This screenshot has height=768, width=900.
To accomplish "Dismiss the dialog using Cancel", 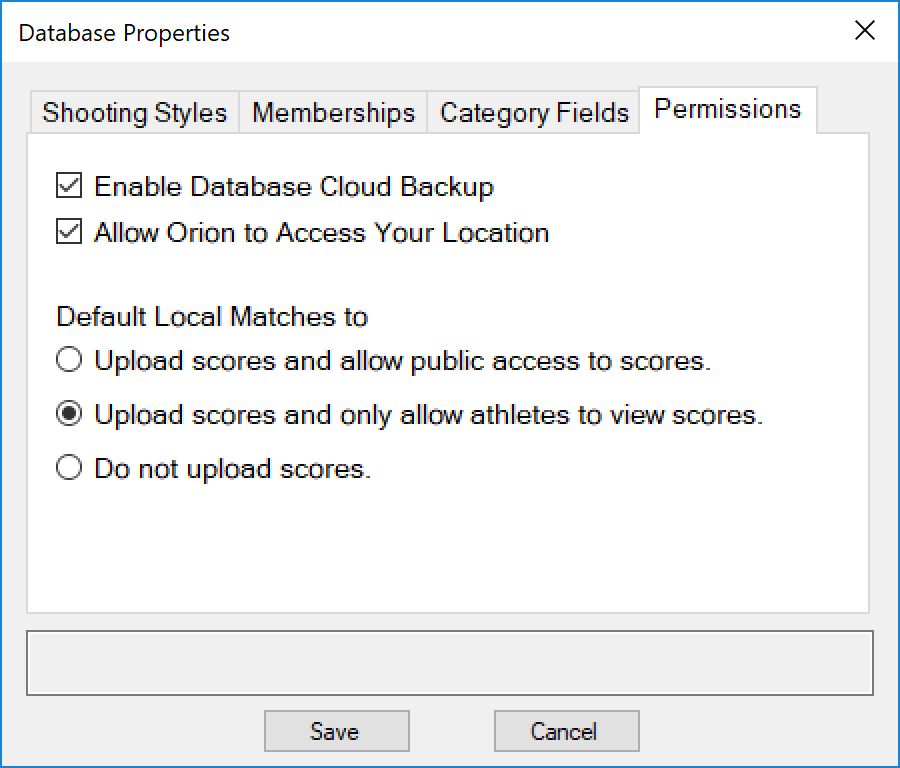I will tap(566, 731).
